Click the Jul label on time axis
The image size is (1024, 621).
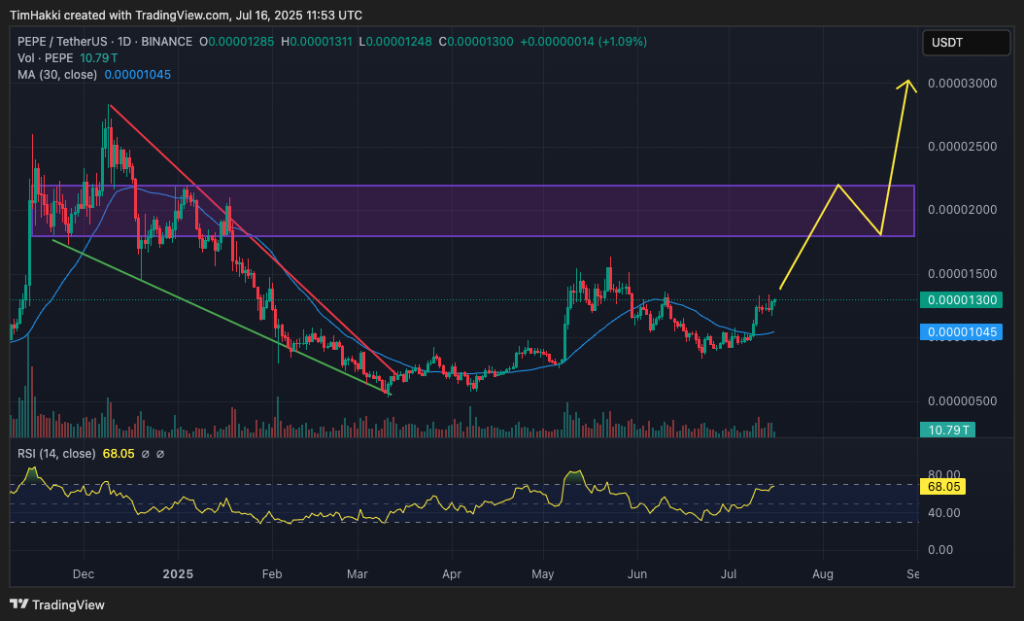coord(728,574)
